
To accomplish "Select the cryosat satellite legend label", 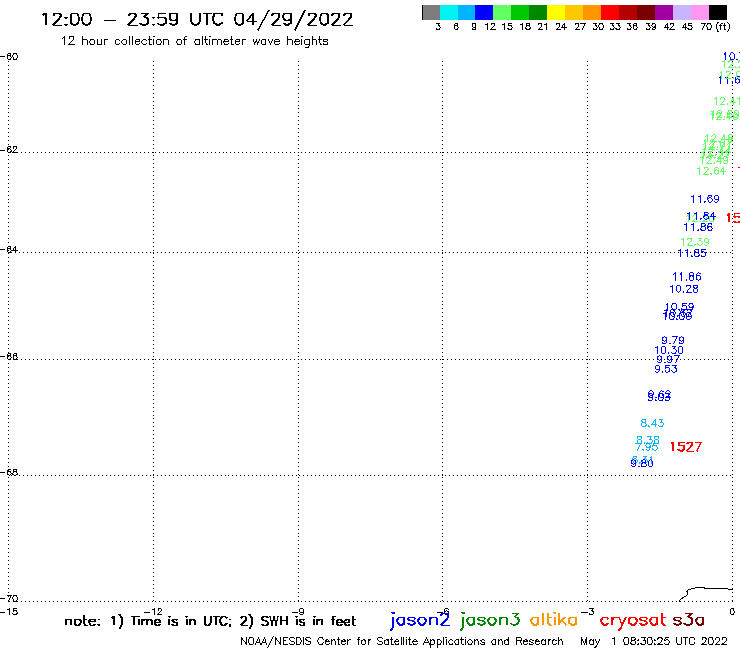I will coord(633,620).
